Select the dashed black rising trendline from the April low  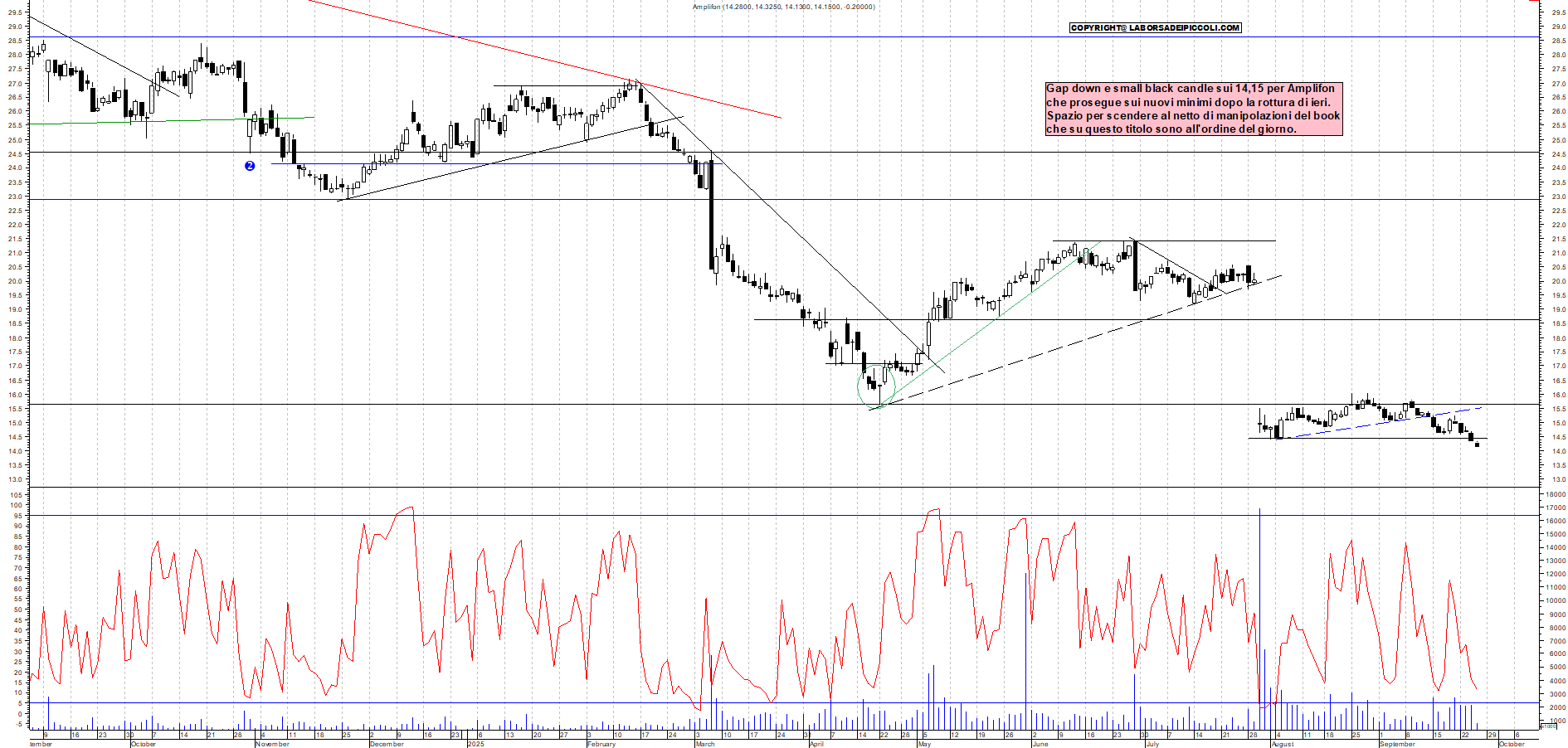1076,342
